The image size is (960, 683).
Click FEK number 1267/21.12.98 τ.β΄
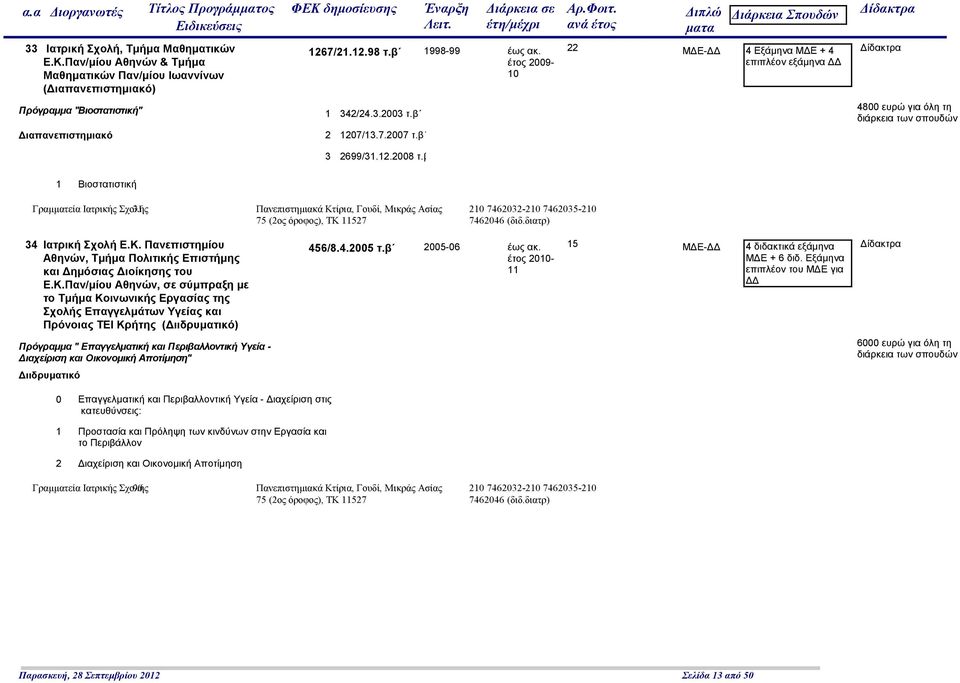(x=354, y=52)
